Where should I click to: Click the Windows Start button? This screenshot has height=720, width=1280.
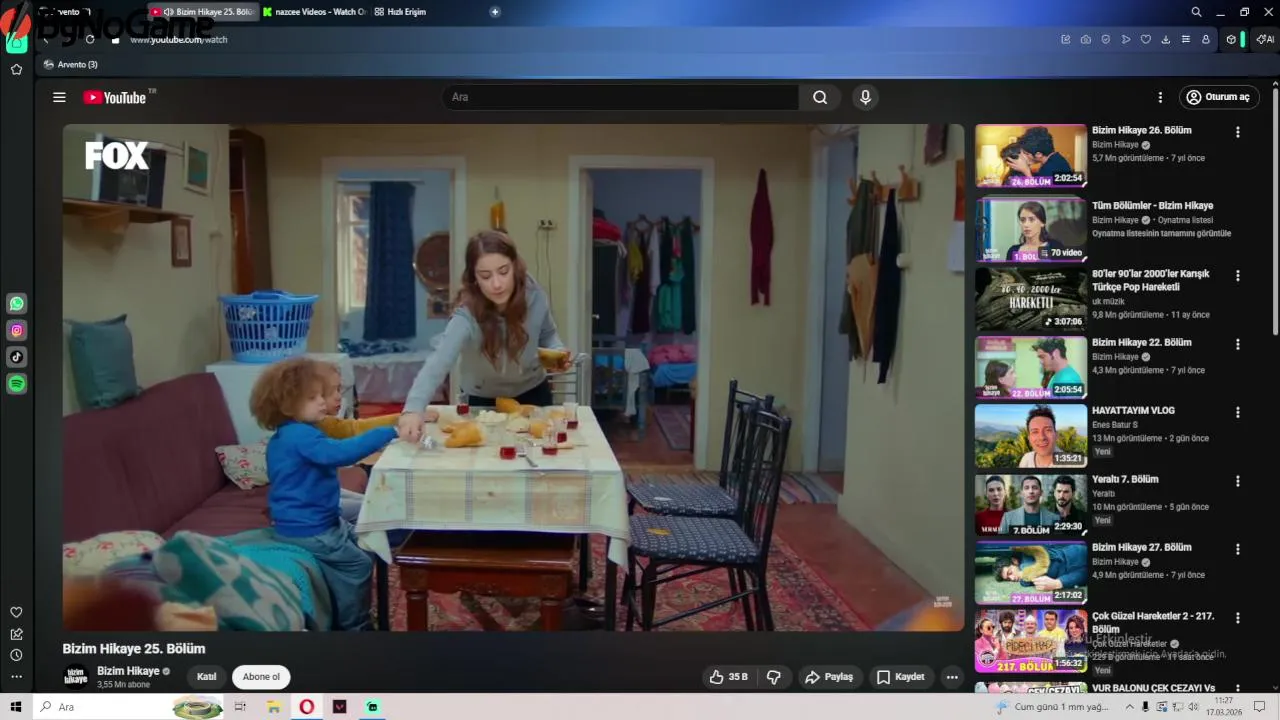[16, 707]
